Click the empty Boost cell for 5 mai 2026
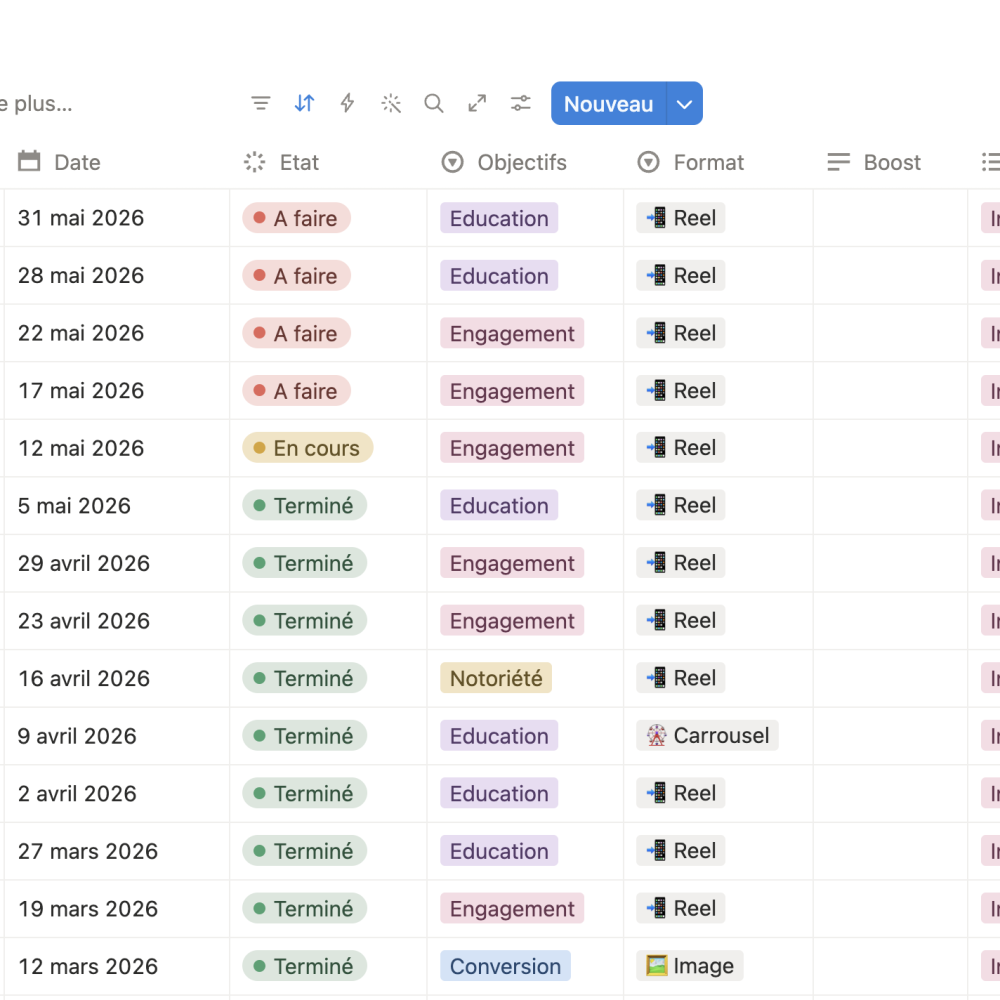This screenshot has height=1000, width=1000. click(x=890, y=506)
